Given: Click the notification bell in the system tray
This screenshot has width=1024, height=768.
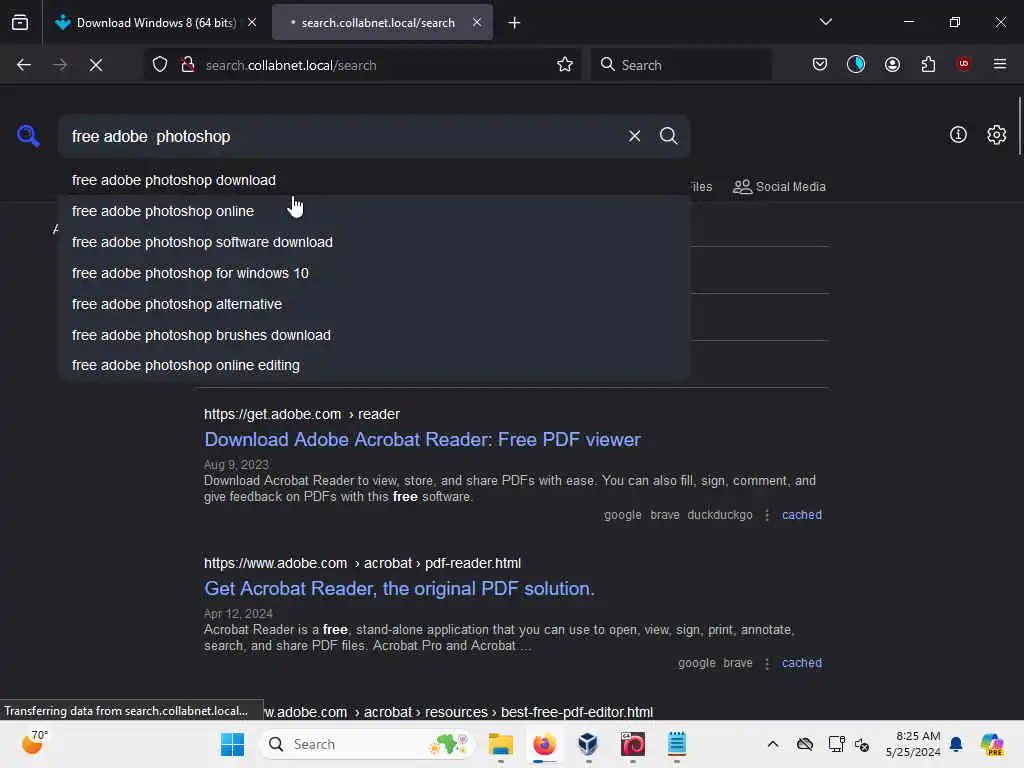Looking at the screenshot, I should point(956,744).
